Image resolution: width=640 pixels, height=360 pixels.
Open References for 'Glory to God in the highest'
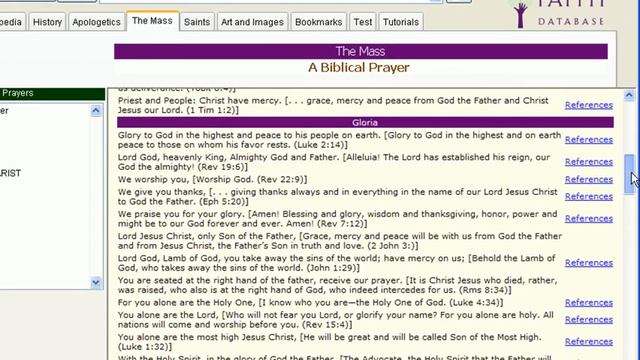589,140
